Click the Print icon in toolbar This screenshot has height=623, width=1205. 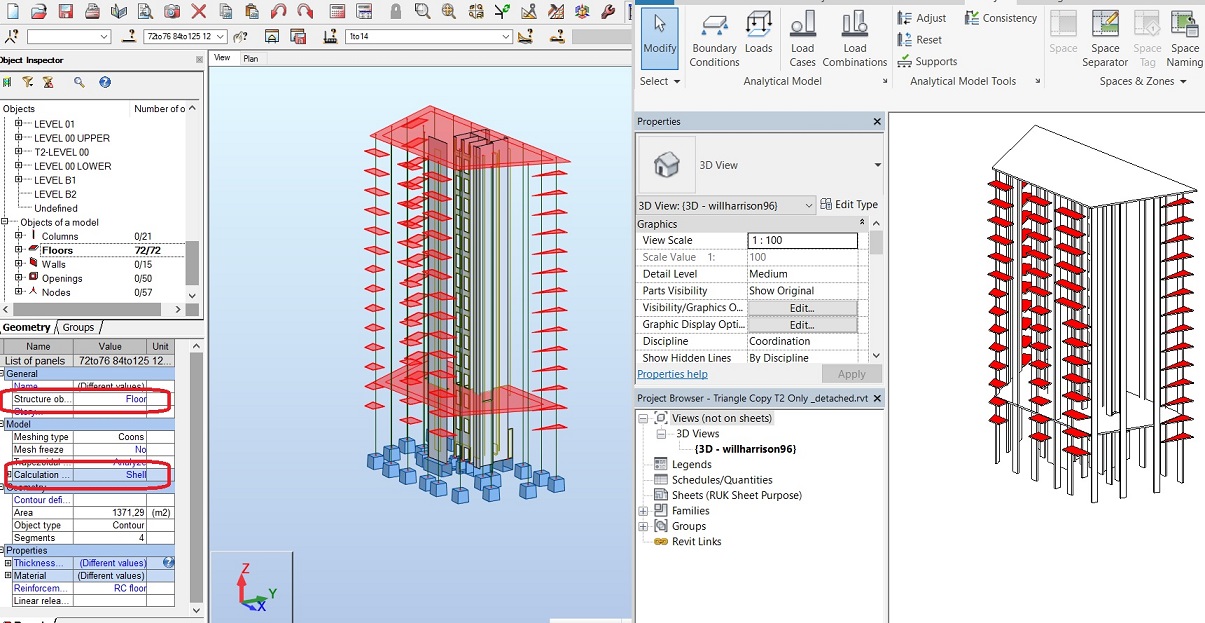pos(92,12)
